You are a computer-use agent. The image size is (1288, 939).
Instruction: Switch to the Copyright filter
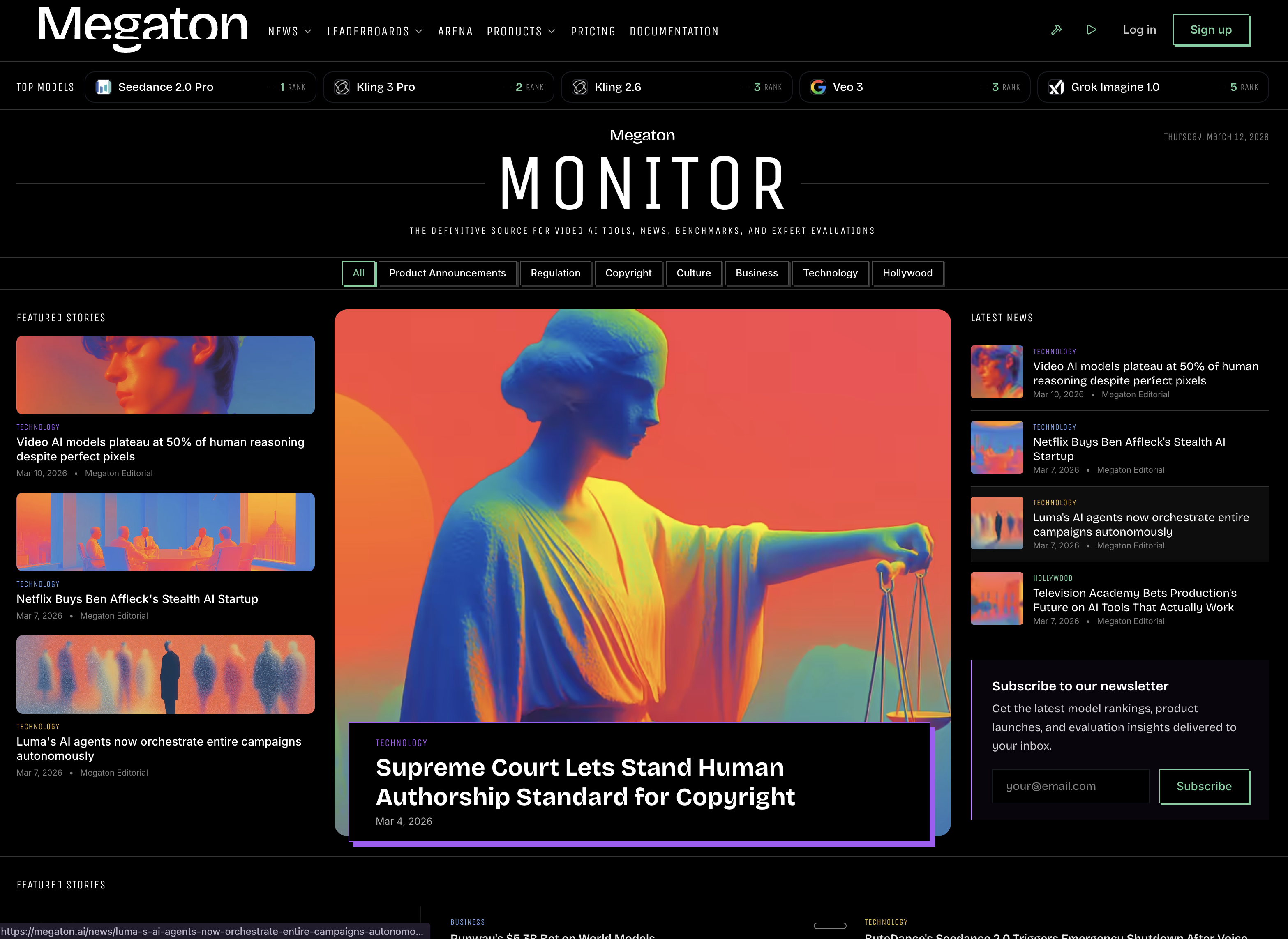(x=628, y=273)
